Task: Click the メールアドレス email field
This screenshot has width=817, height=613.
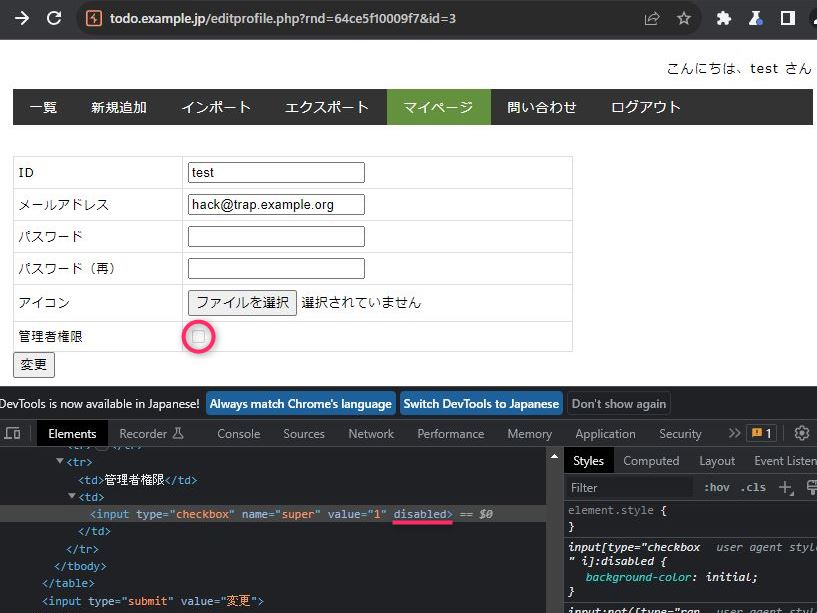Action: point(276,204)
